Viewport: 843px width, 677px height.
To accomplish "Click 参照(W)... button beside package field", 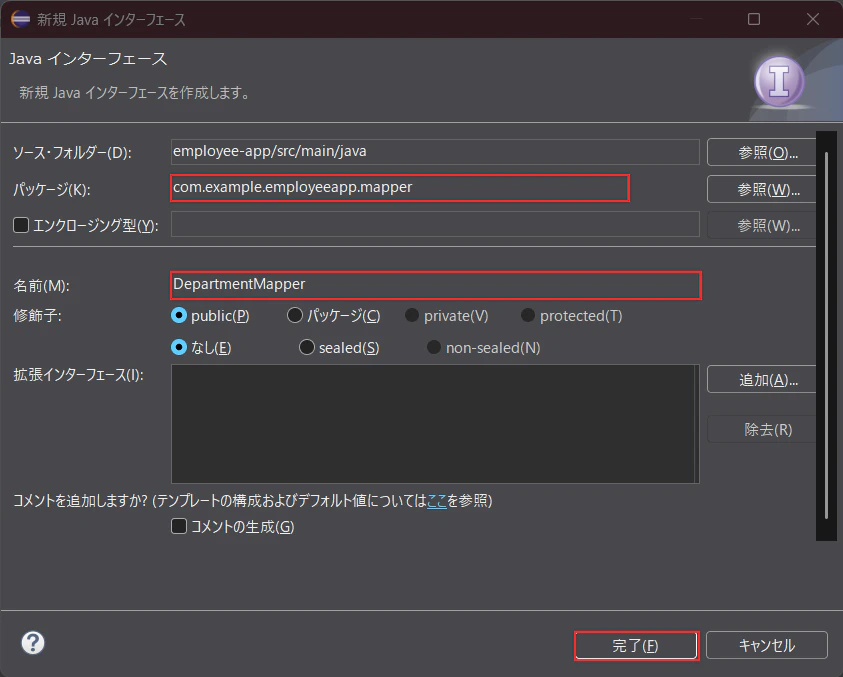I will point(763,189).
